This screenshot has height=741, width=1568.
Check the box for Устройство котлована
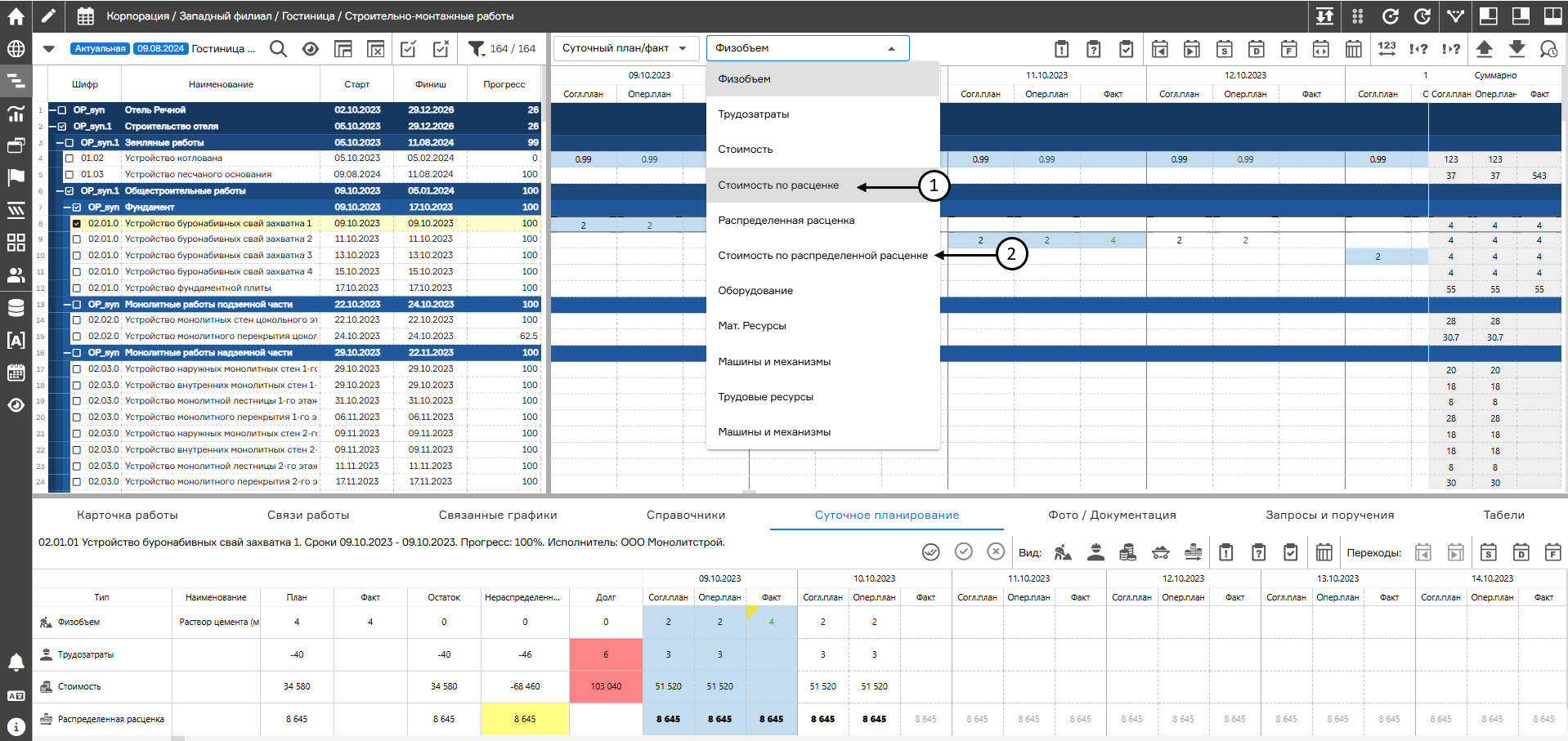click(69, 158)
